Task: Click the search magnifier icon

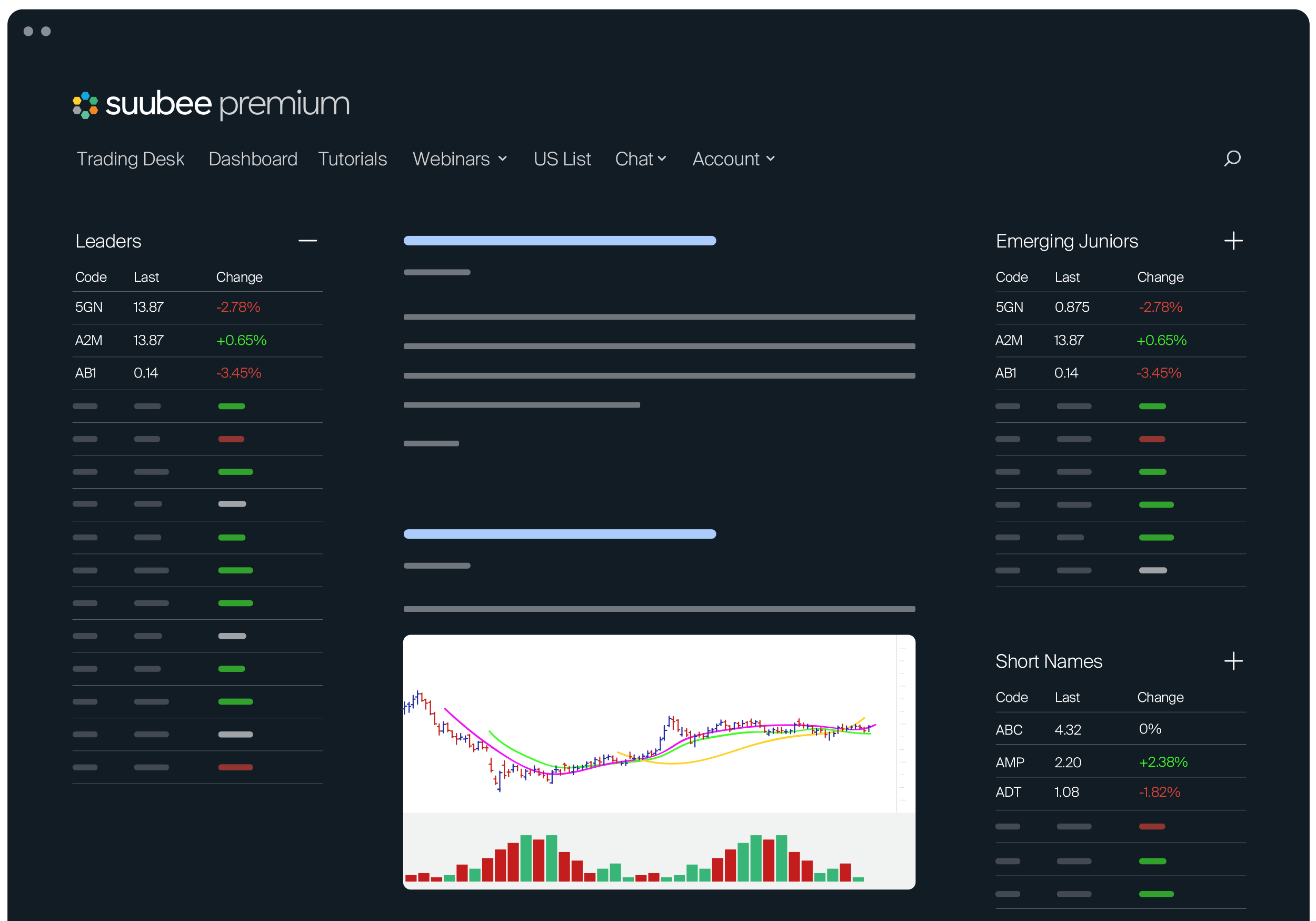Action: [x=1232, y=159]
